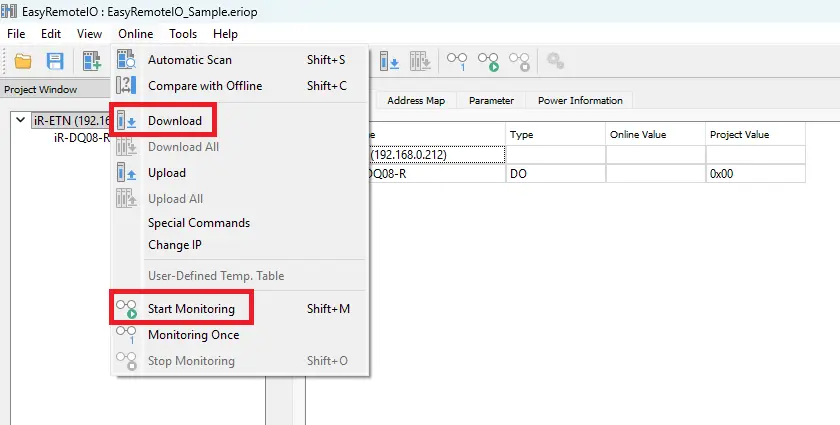
Task: Click the (192.168.0.212) table cell
Action: [x=437, y=155]
